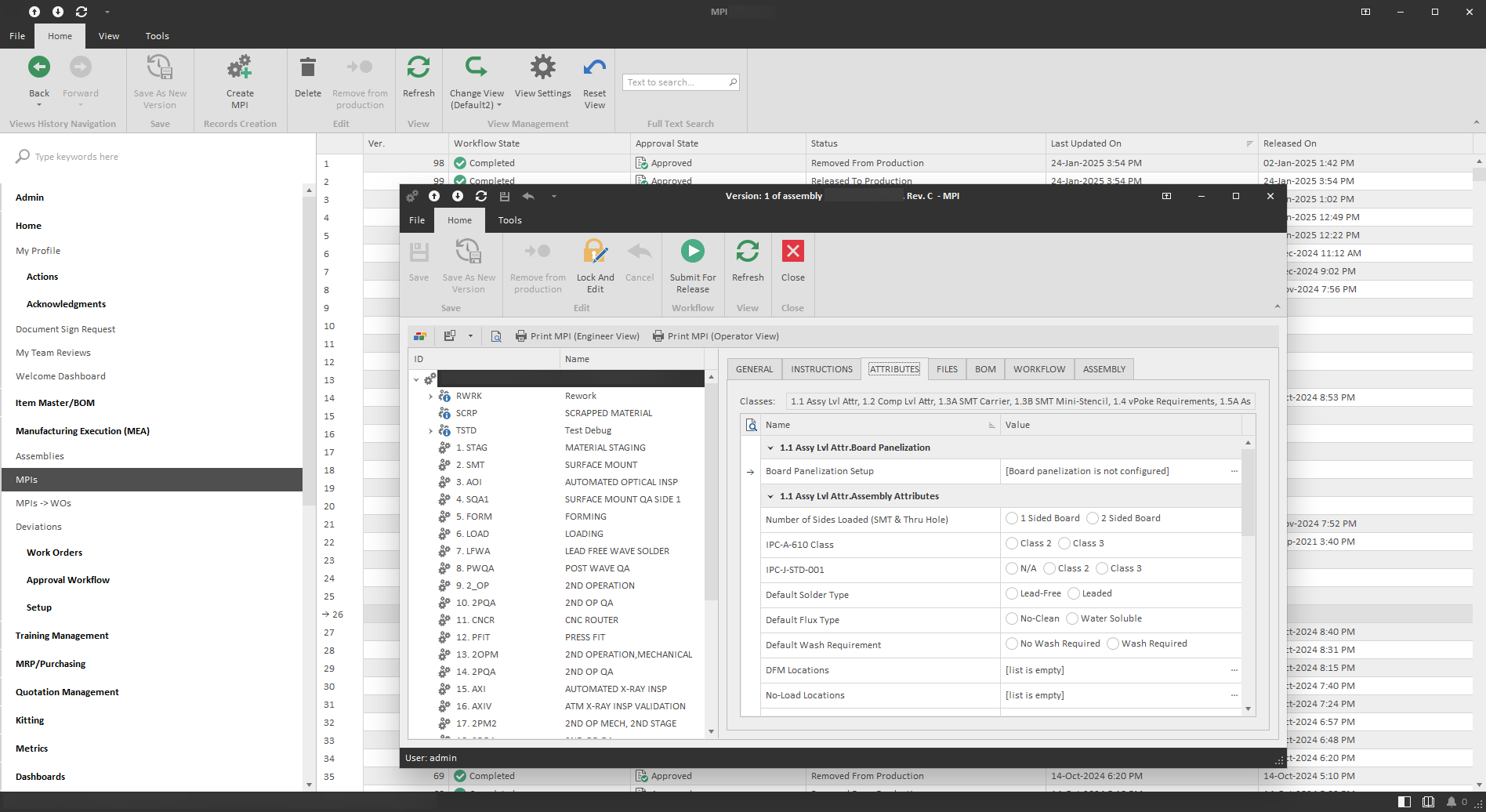1486x812 pixels.
Task: Click the full text search field
Action: pos(676,82)
